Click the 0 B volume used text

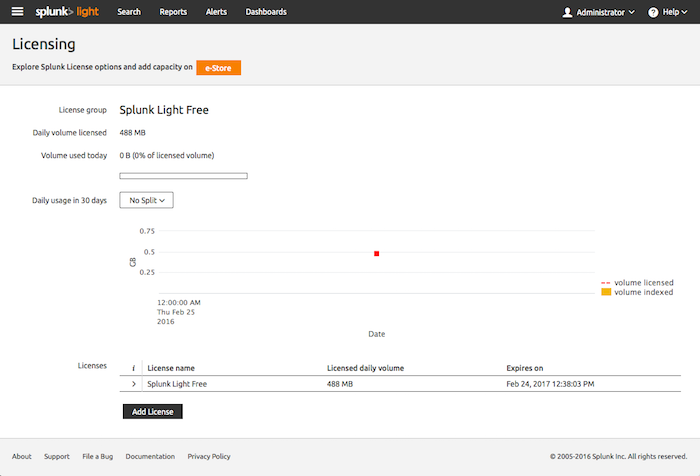tap(167, 155)
